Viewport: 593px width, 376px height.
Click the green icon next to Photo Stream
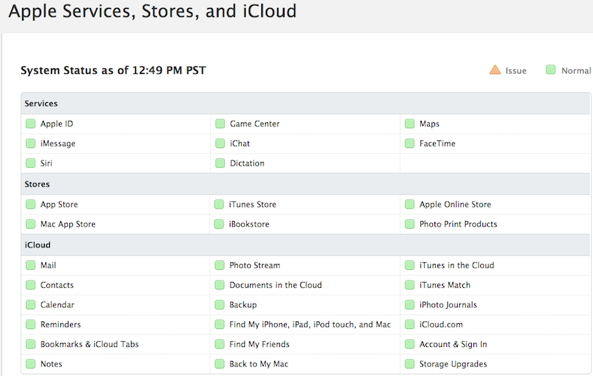click(219, 265)
